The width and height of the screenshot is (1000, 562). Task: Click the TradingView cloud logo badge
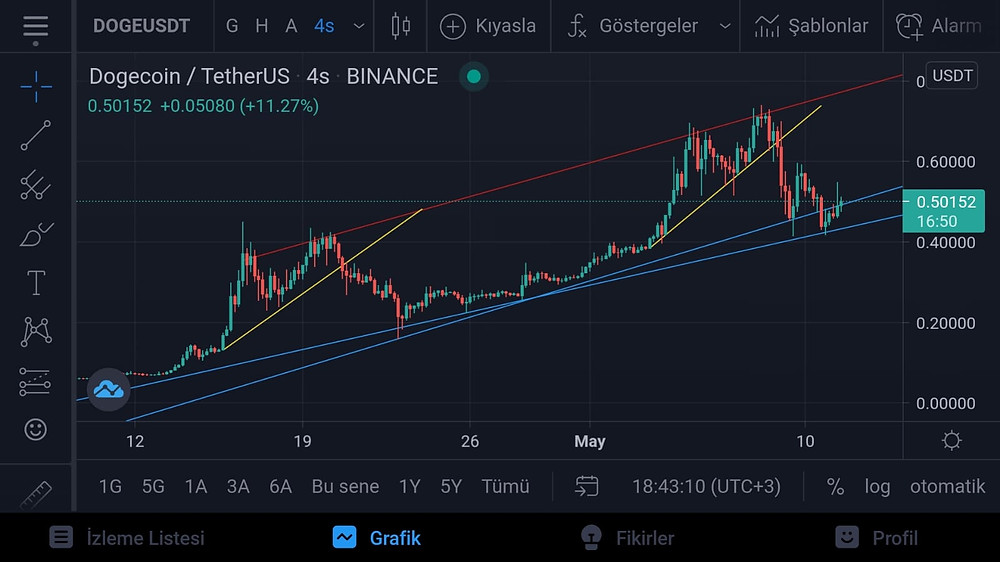(x=108, y=388)
